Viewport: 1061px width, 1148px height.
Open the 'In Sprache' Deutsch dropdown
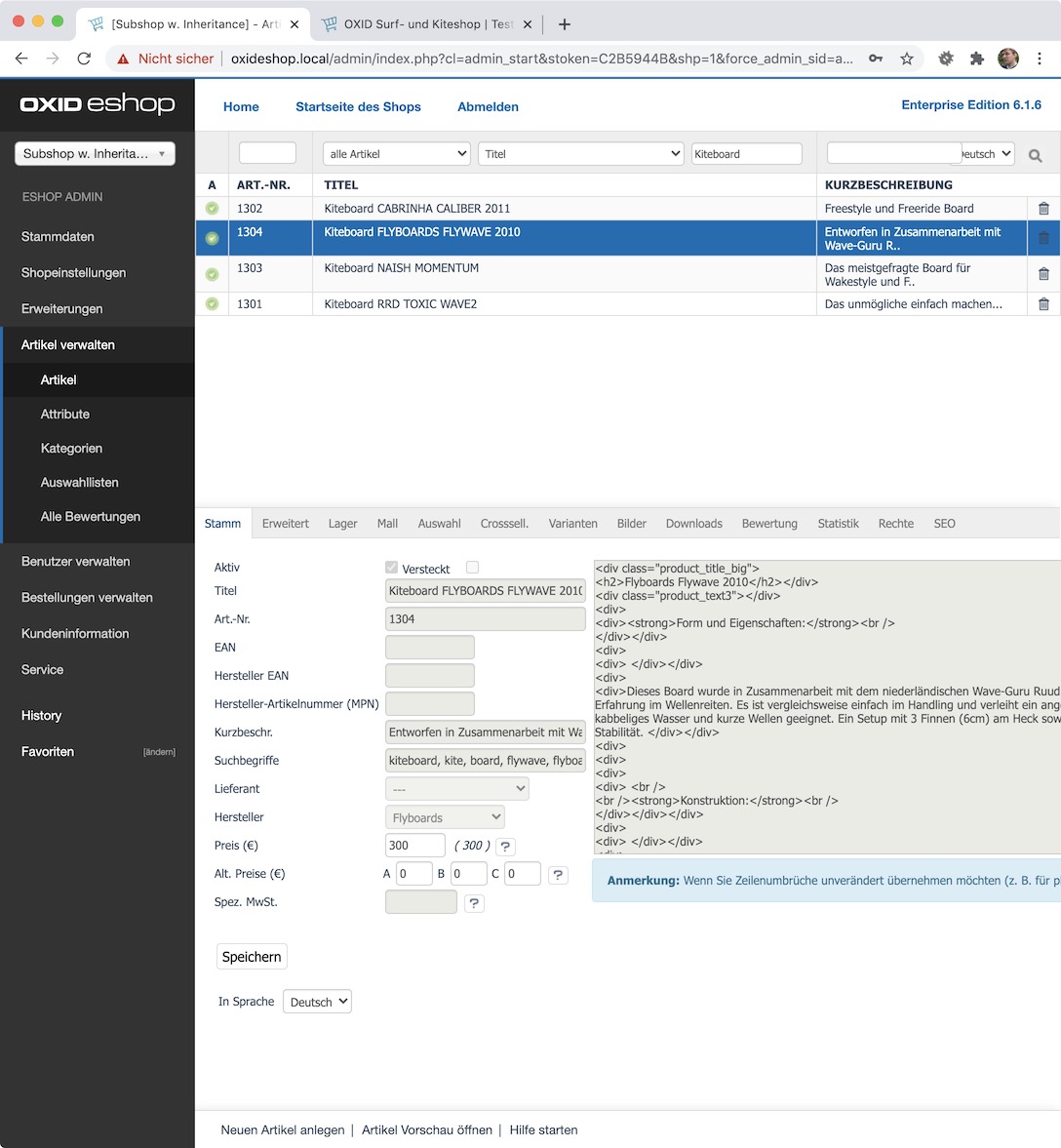pos(317,1002)
